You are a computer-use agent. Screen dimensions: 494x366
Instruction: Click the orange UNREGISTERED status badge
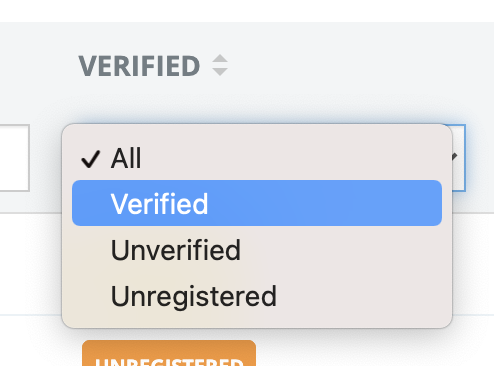tap(169, 353)
